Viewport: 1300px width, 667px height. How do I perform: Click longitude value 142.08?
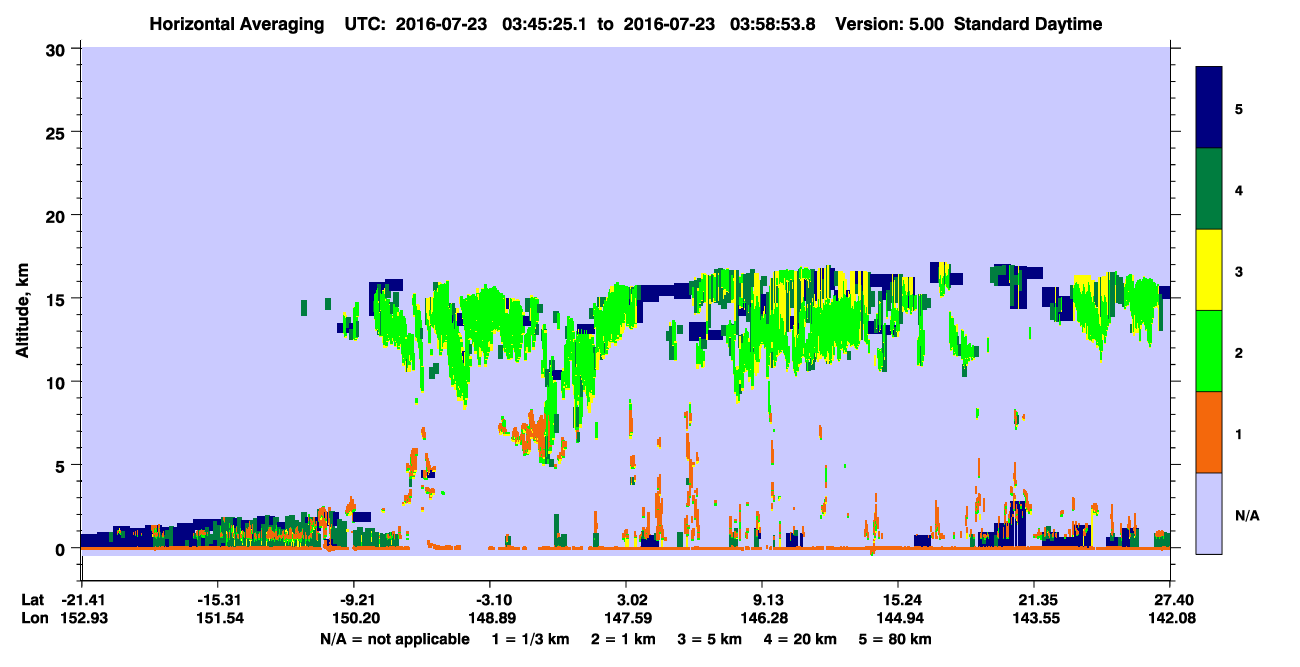click(1170, 618)
